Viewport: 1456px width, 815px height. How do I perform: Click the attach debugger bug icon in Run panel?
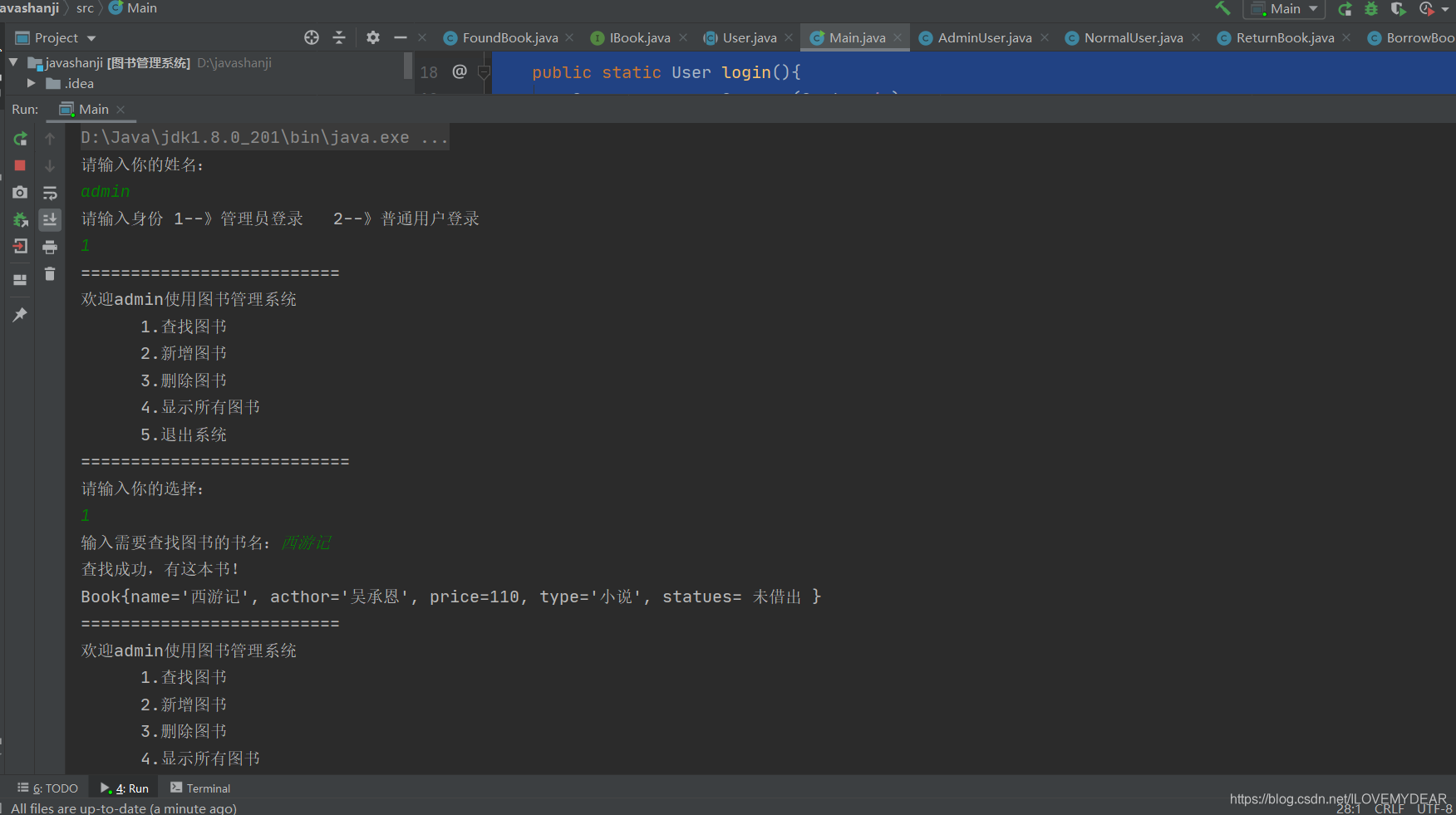click(x=20, y=219)
